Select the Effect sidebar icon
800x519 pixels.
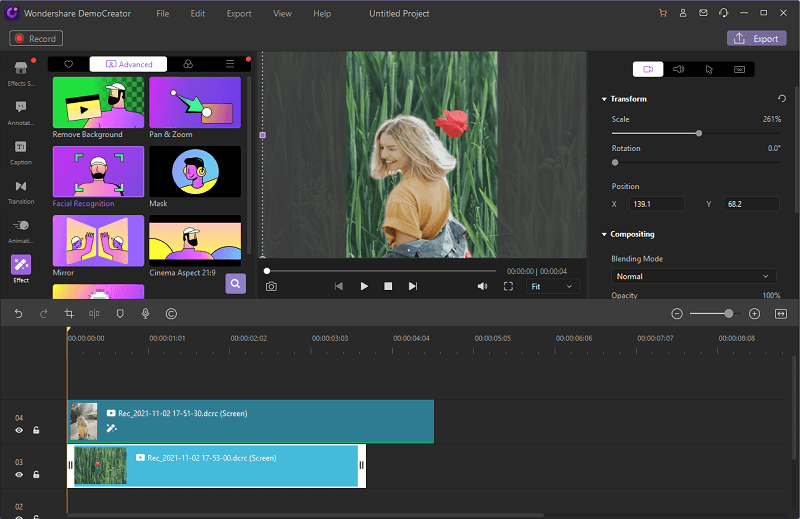click(x=21, y=269)
